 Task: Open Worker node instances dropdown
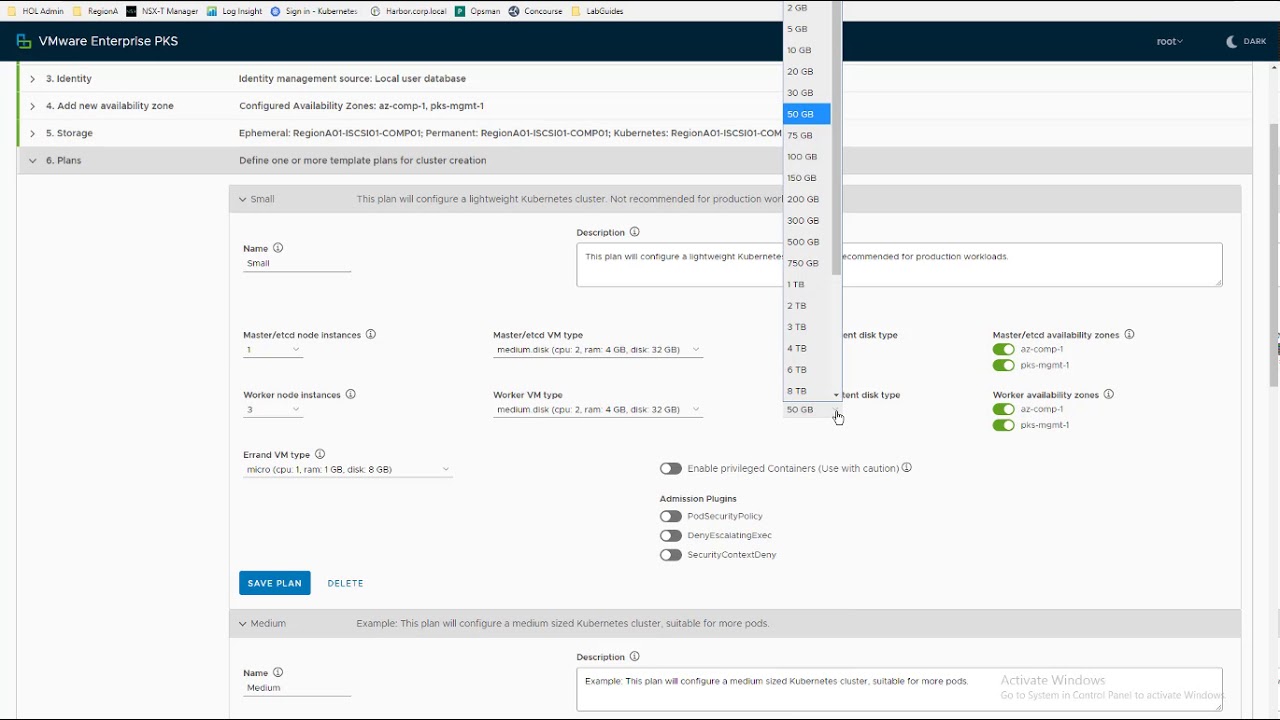click(x=272, y=410)
